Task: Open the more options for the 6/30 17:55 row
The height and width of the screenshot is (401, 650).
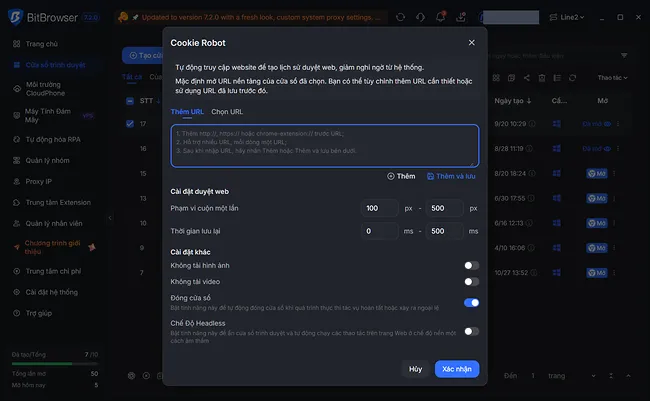Action: 614,198
